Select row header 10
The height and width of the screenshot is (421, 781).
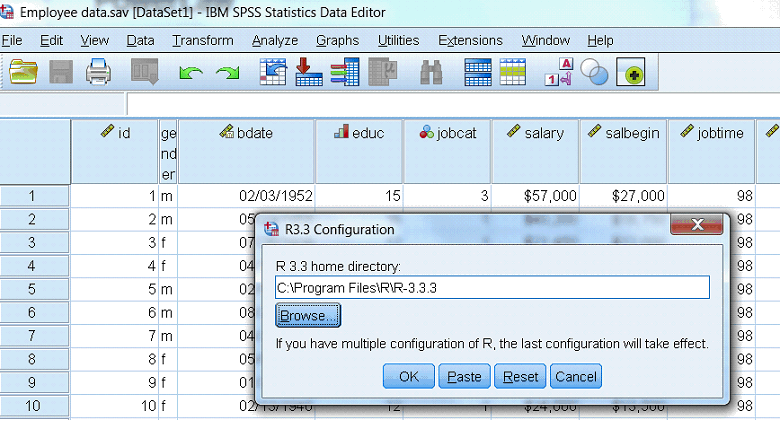(34, 406)
